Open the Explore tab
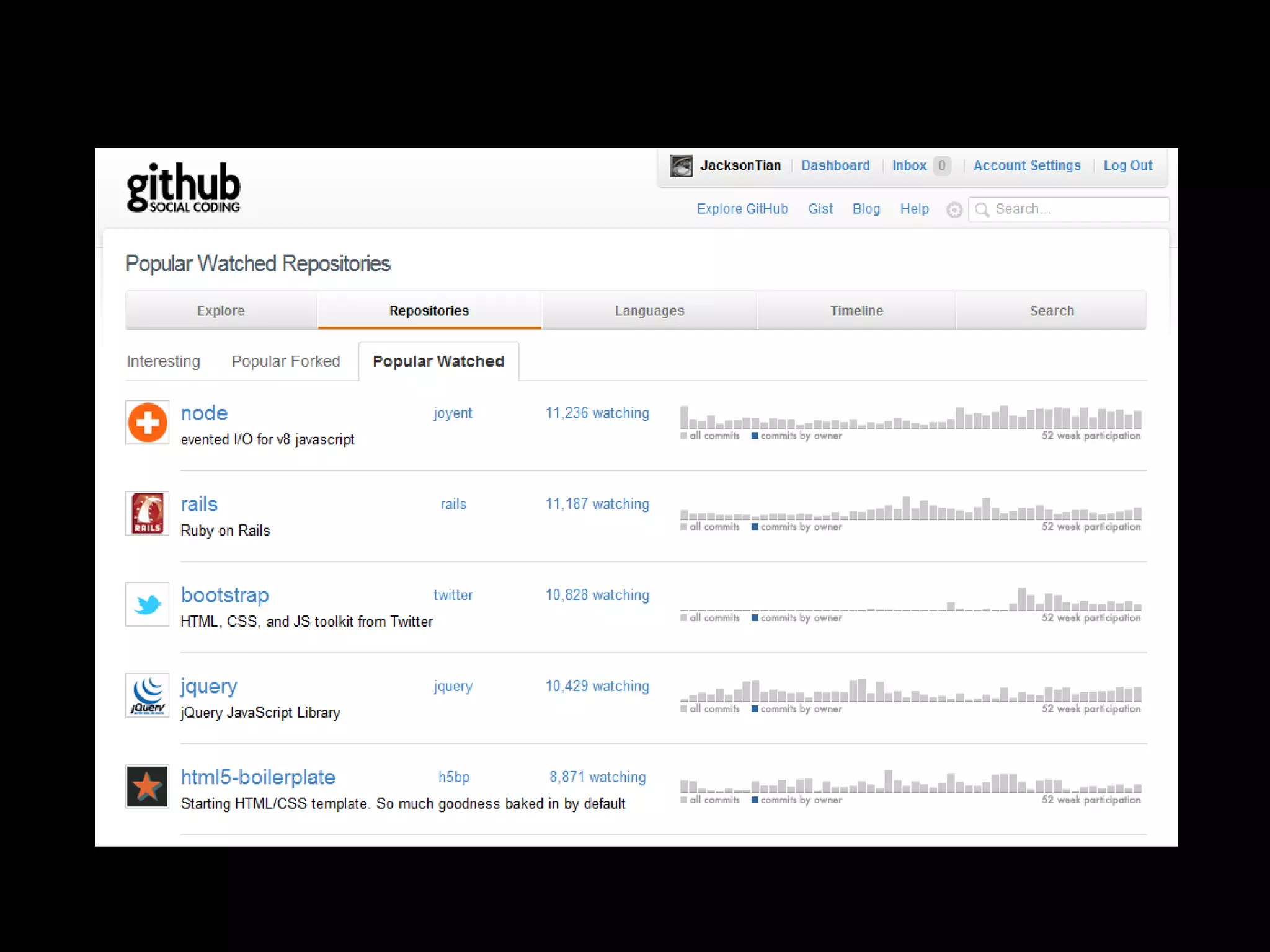 click(x=221, y=311)
